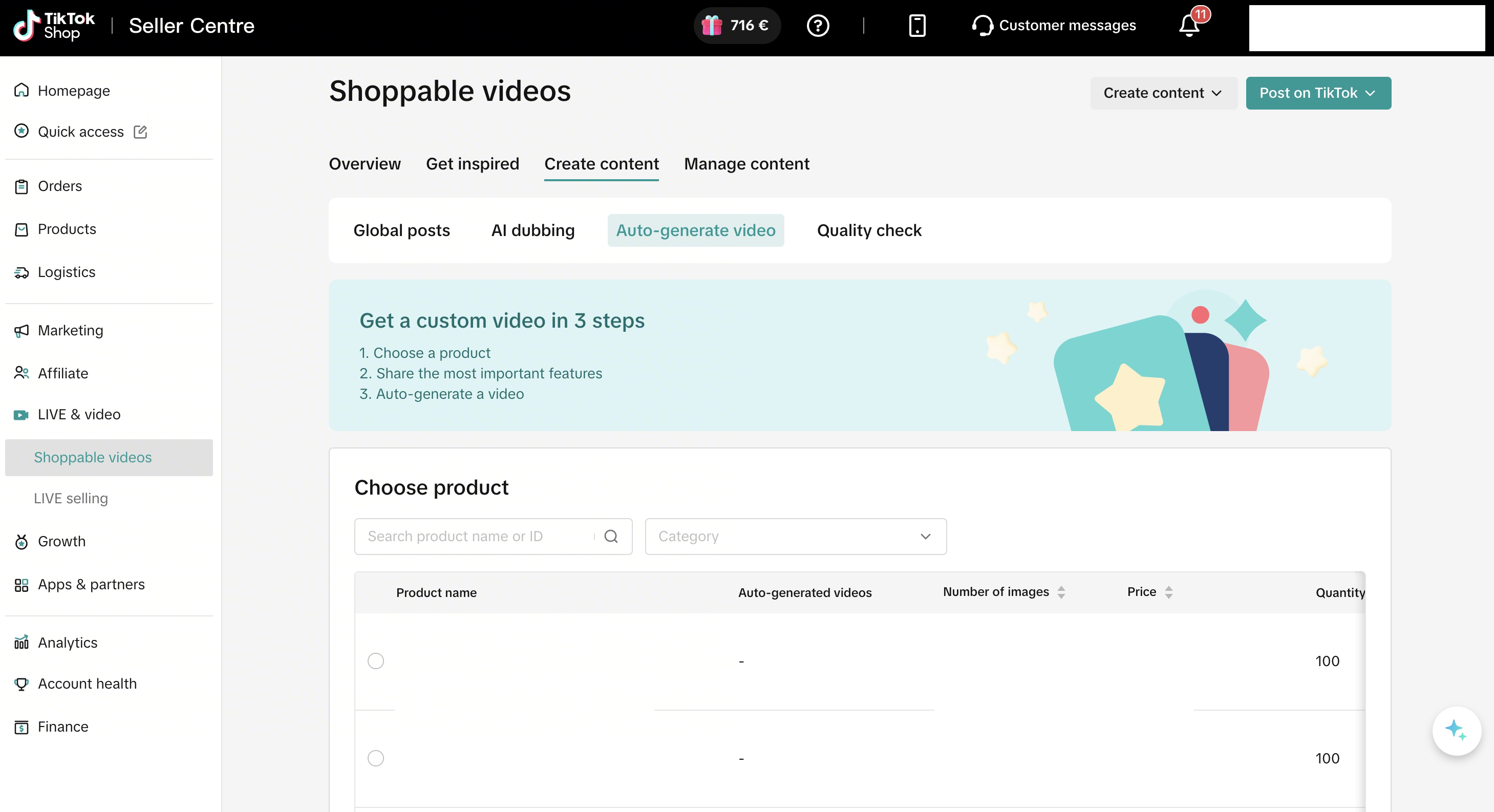Click the mobile phone app icon
This screenshot has height=812, width=1494.
click(x=917, y=26)
